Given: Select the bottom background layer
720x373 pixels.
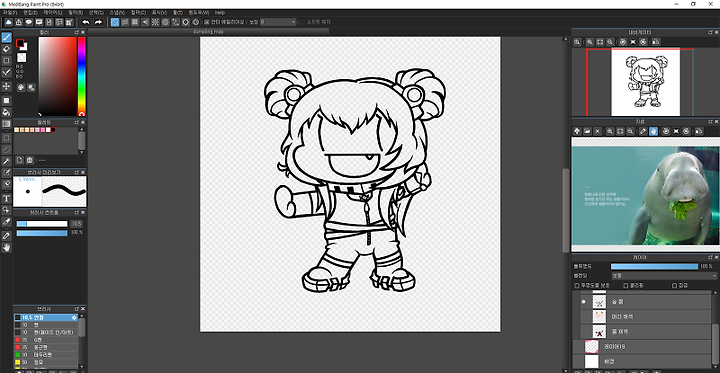Looking at the screenshot, I should coord(642,361).
